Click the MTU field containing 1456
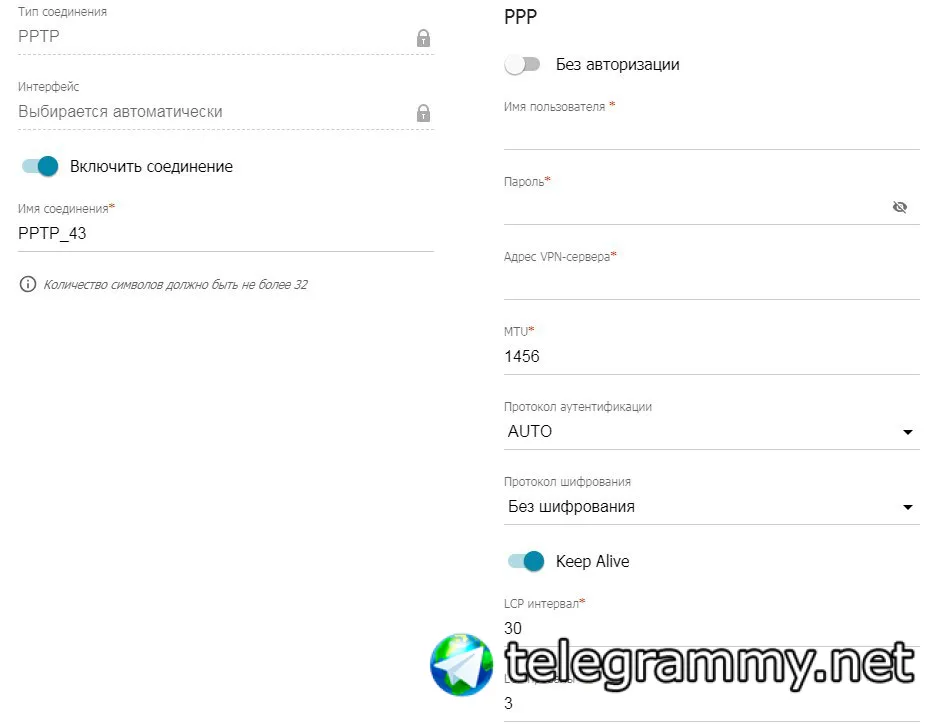This screenshot has width=933, height=725. click(711, 357)
